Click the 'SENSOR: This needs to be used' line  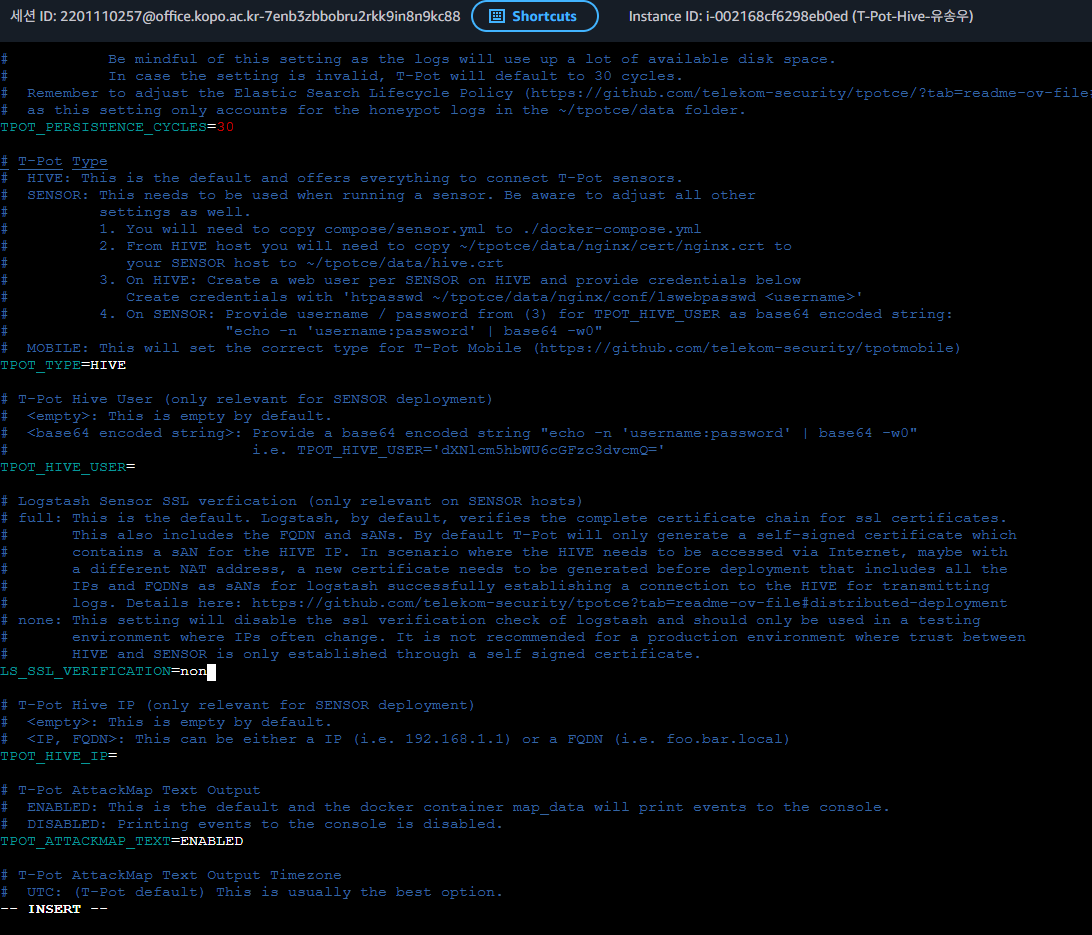click(x=378, y=196)
